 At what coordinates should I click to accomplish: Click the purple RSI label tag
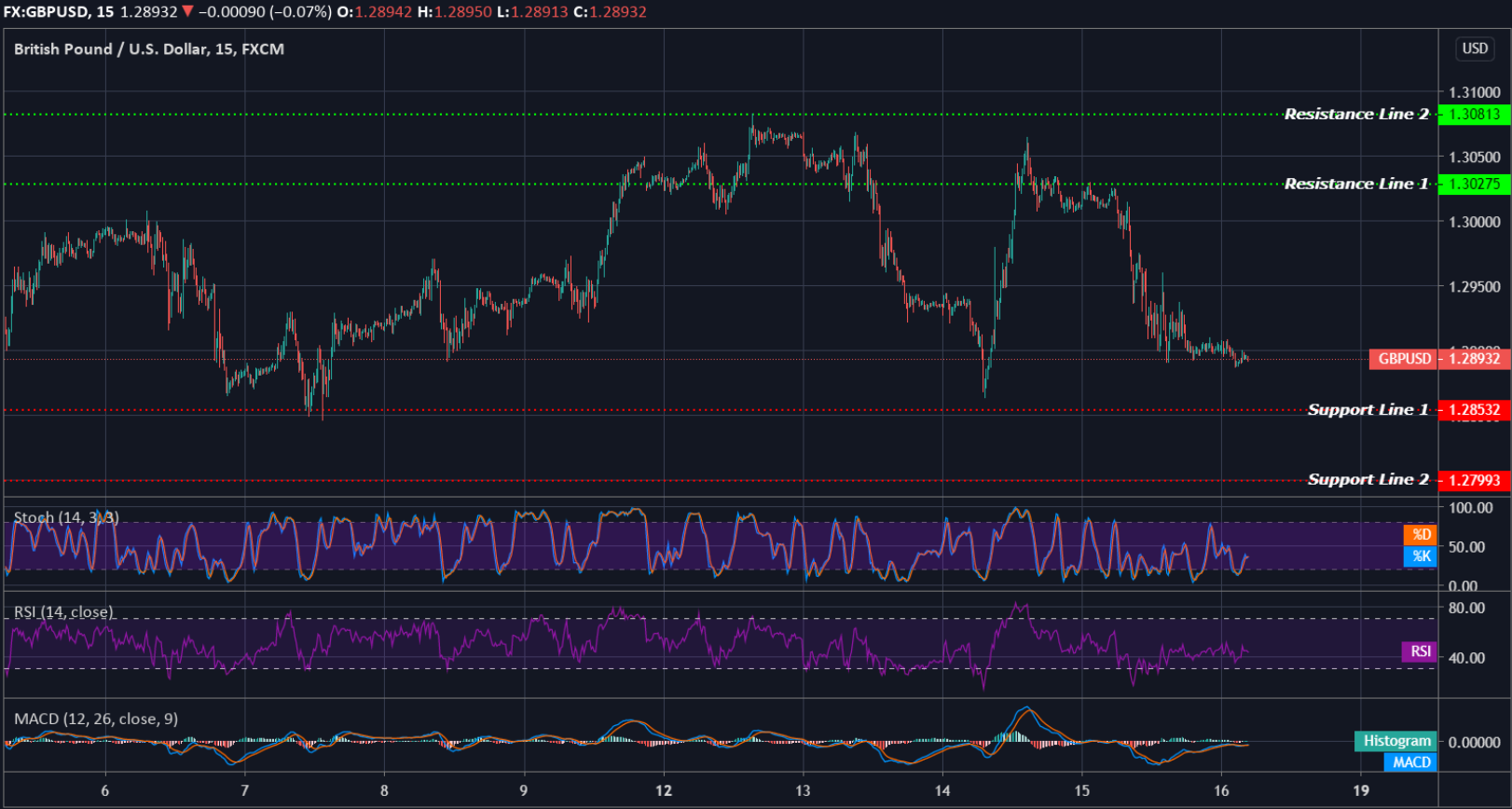coord(1420,651)
